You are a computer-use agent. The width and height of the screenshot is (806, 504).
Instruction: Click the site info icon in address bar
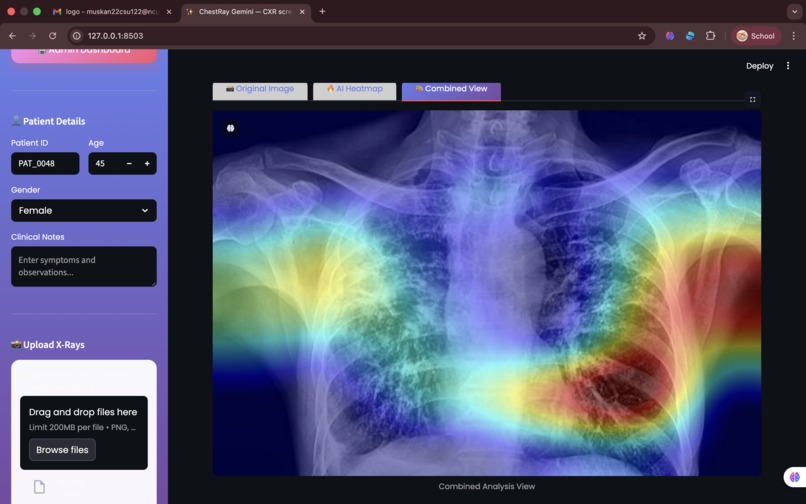pyautogui.click(x=77, y=35)
